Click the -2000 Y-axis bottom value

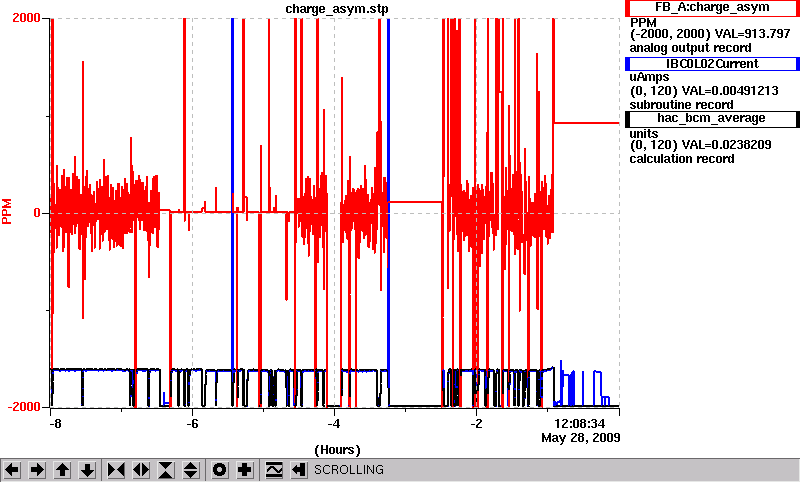tap(23, 407)
